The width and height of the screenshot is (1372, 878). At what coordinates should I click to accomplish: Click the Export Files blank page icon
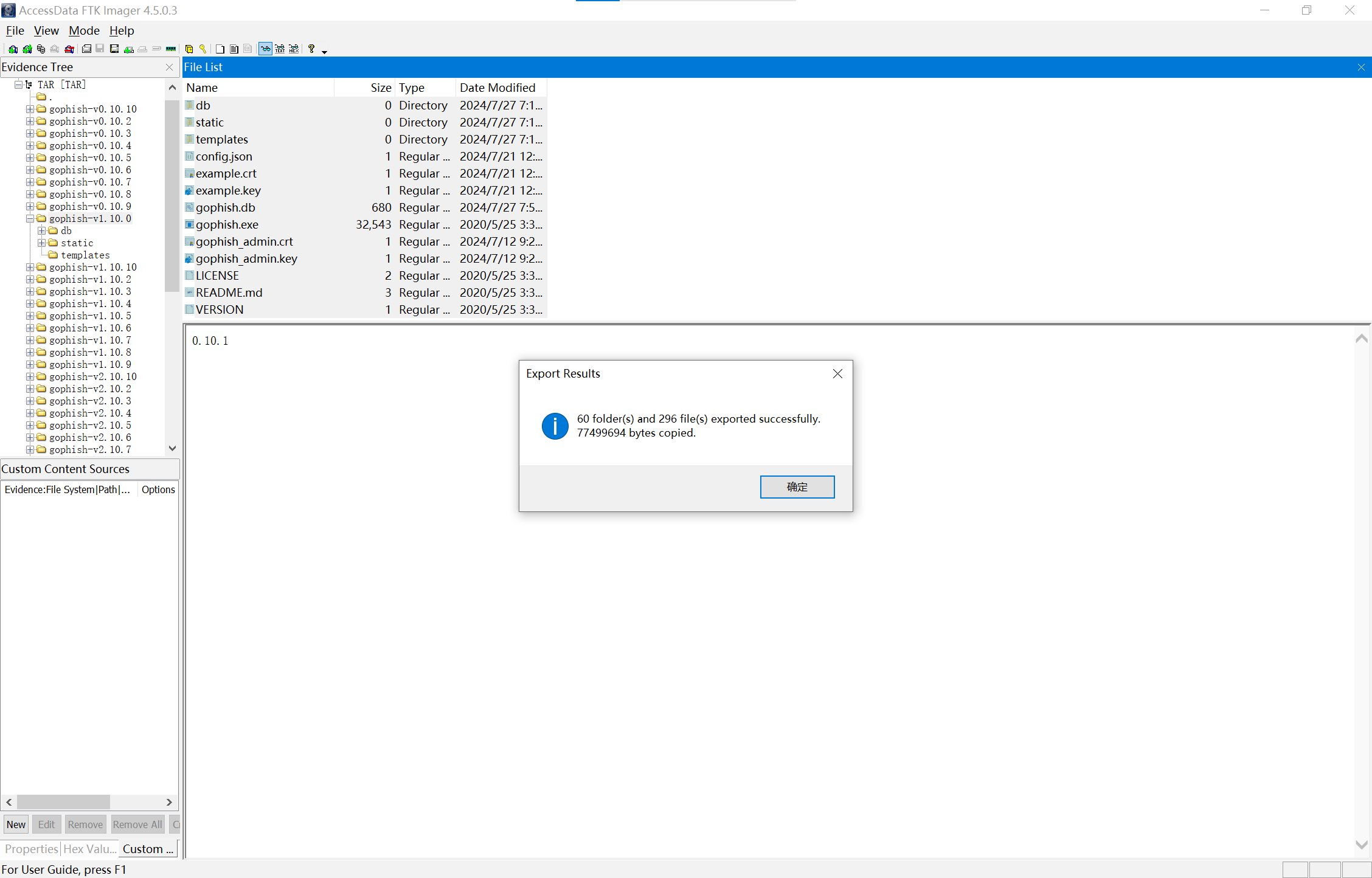point(220,49)
